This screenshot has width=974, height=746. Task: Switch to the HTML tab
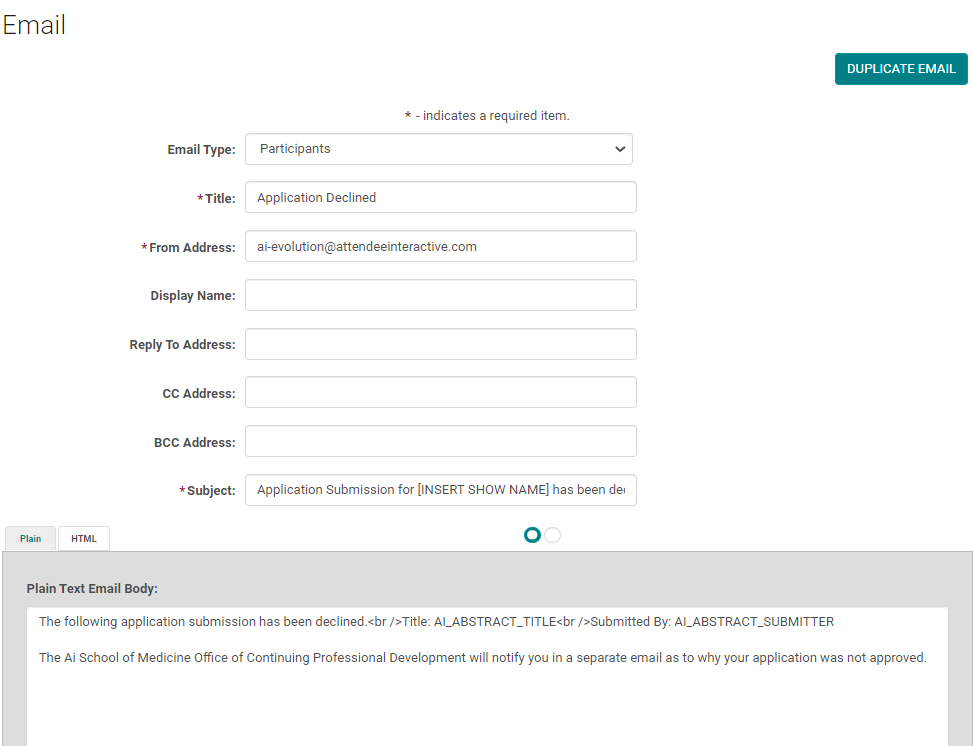click(84, 539)
